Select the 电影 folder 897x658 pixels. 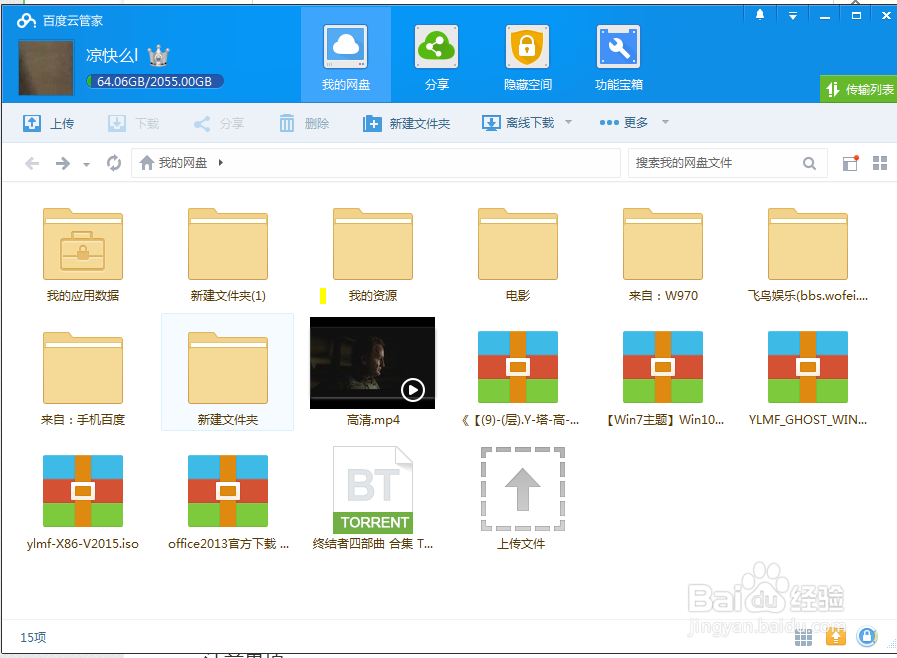point(518,255)
